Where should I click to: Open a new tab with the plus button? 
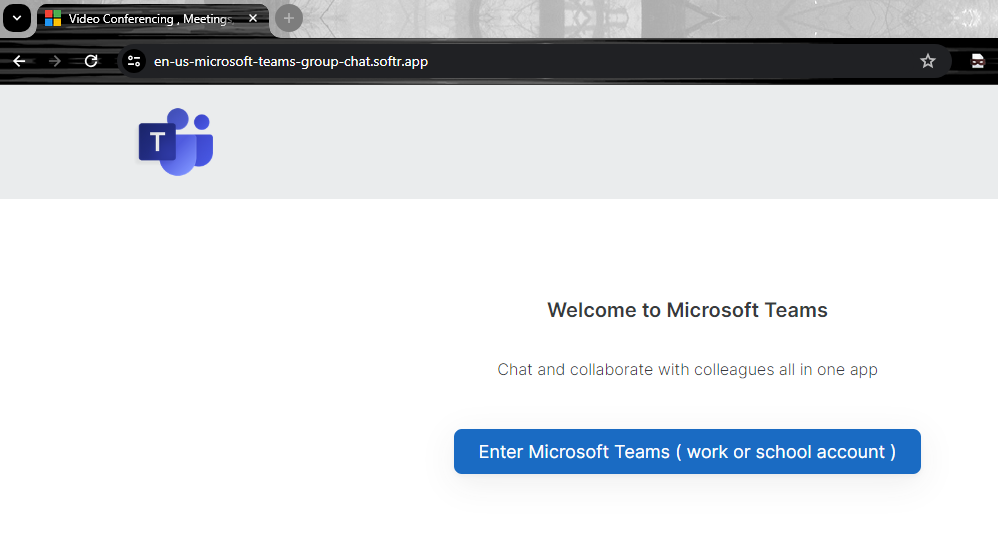tap(289, 18)
